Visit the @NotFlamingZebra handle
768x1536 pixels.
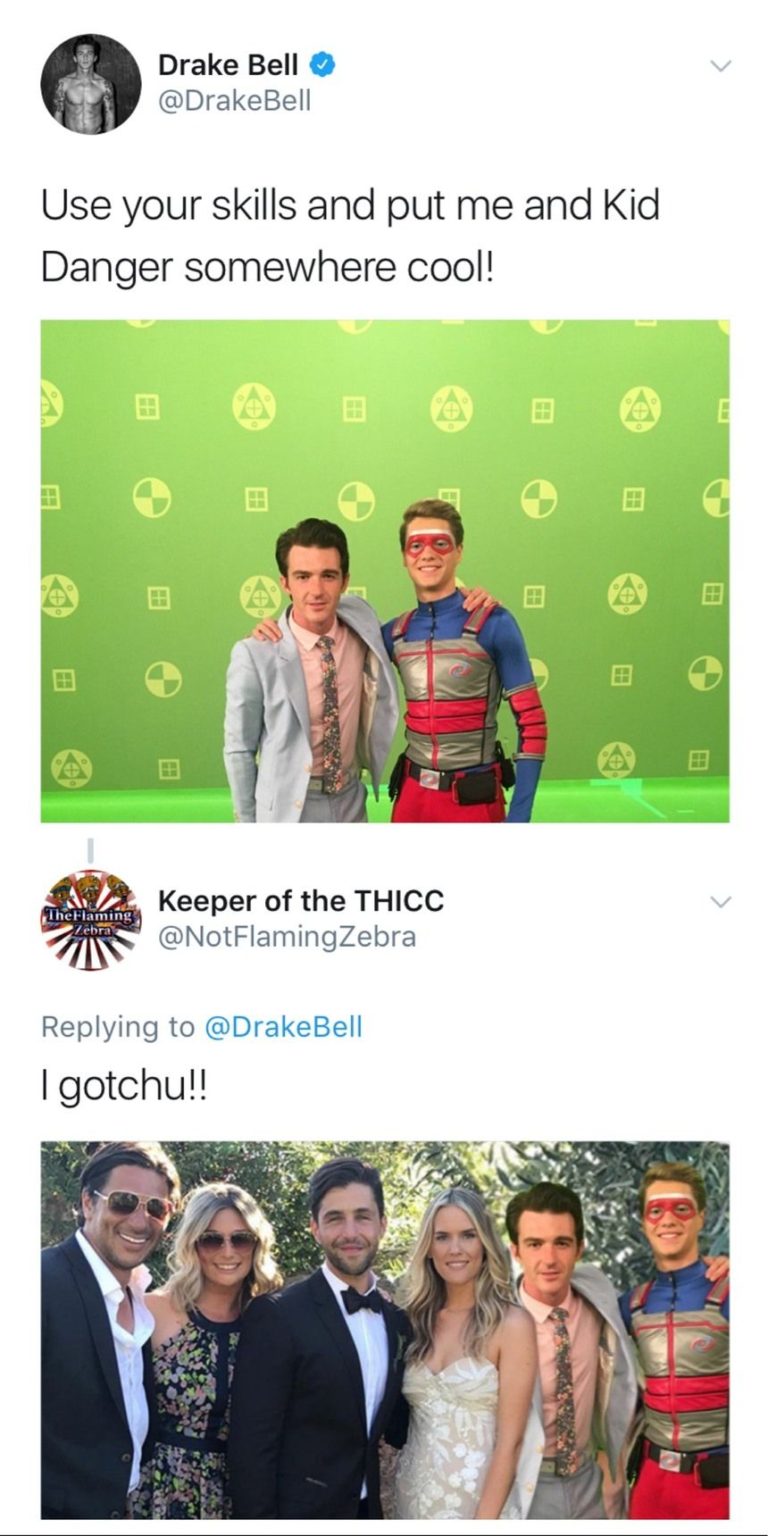click(x=287, y=937)
